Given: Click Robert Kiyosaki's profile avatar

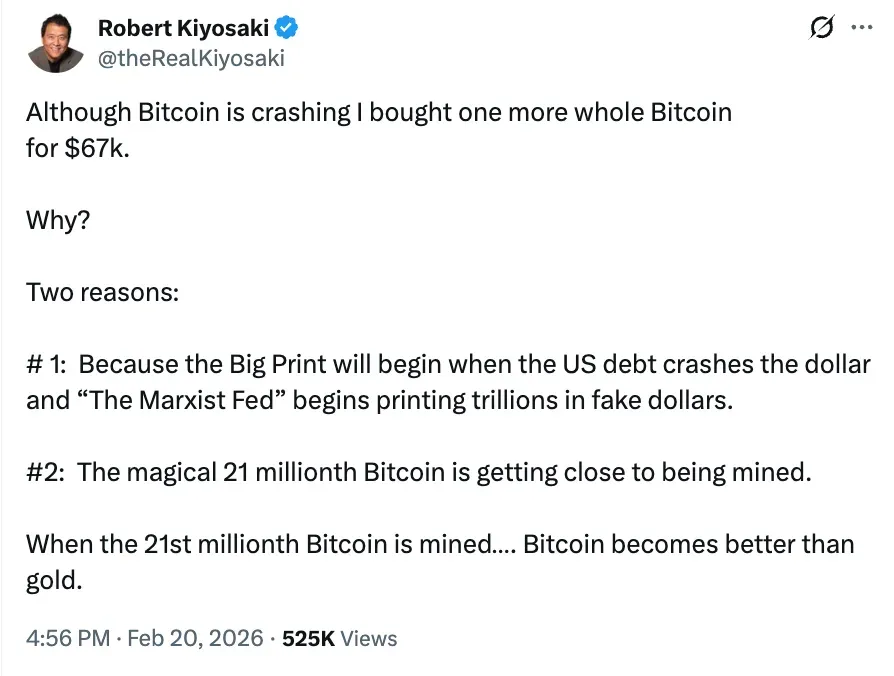Looking at the screenshot, I should click(x=54, y=43).
